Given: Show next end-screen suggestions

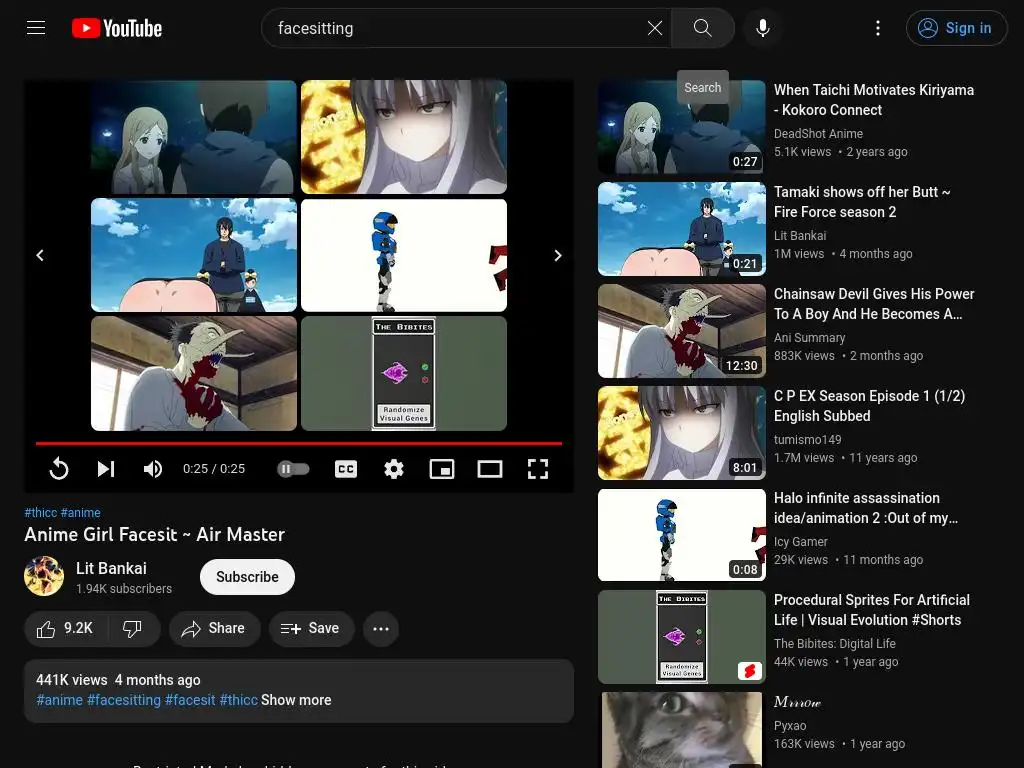Looking at the screenshot, I should [558, 255].
